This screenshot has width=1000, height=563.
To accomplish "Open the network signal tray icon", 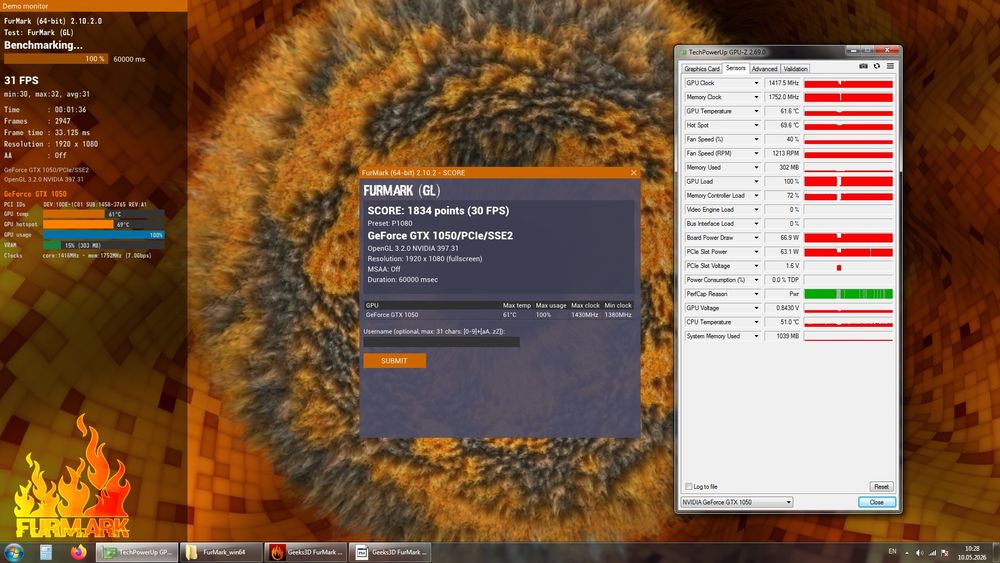I will (x=932, y=552).
